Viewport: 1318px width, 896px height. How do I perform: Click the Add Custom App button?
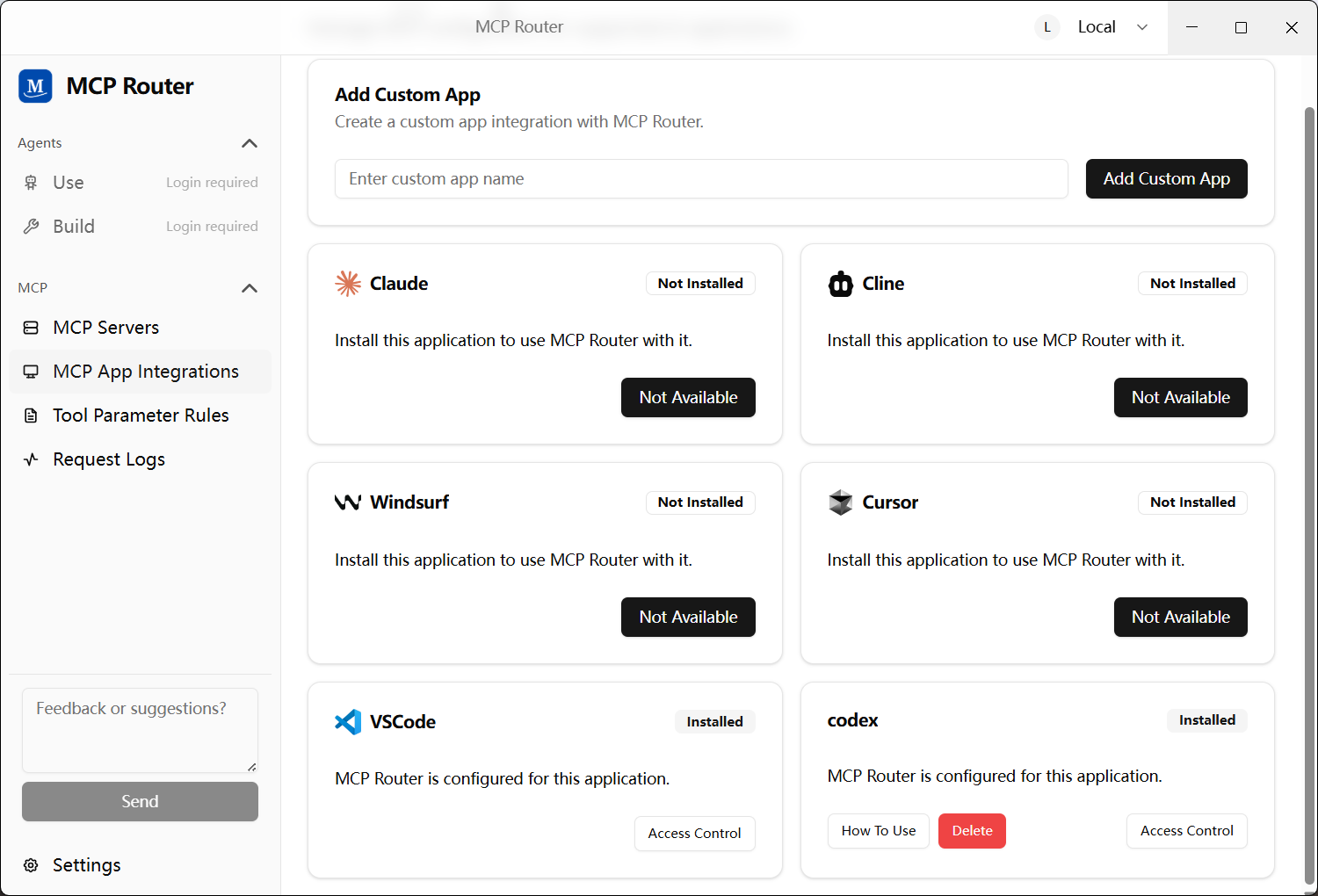pos(1166,179)
